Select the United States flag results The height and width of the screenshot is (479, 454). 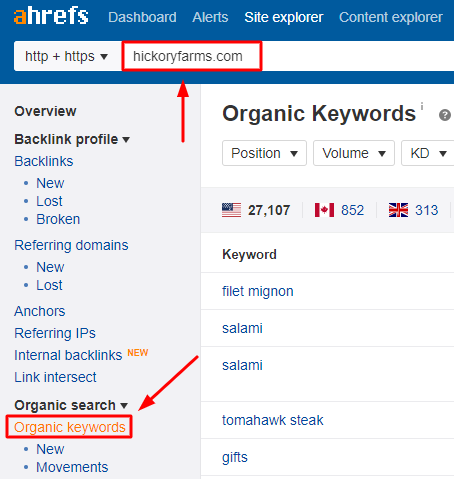[256, 210]
